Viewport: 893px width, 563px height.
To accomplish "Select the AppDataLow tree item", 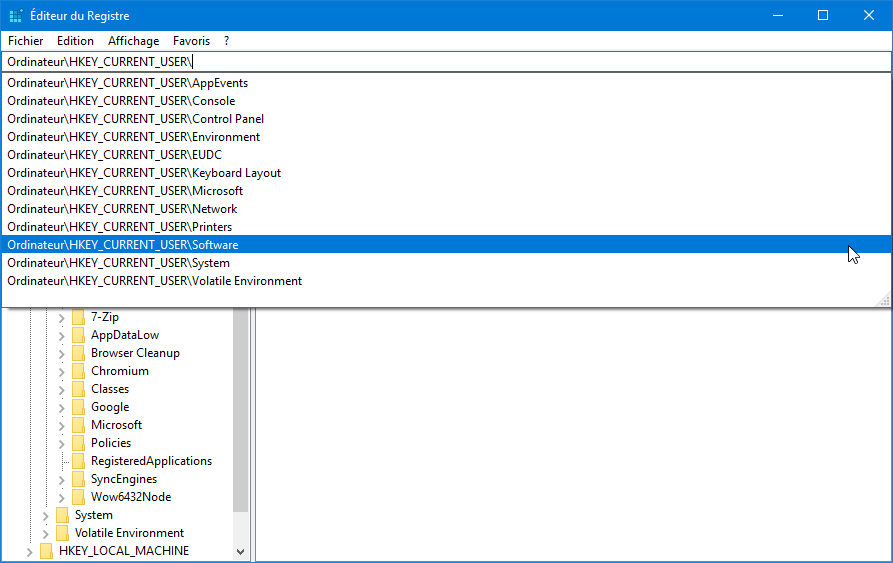I will pos(125,335).
